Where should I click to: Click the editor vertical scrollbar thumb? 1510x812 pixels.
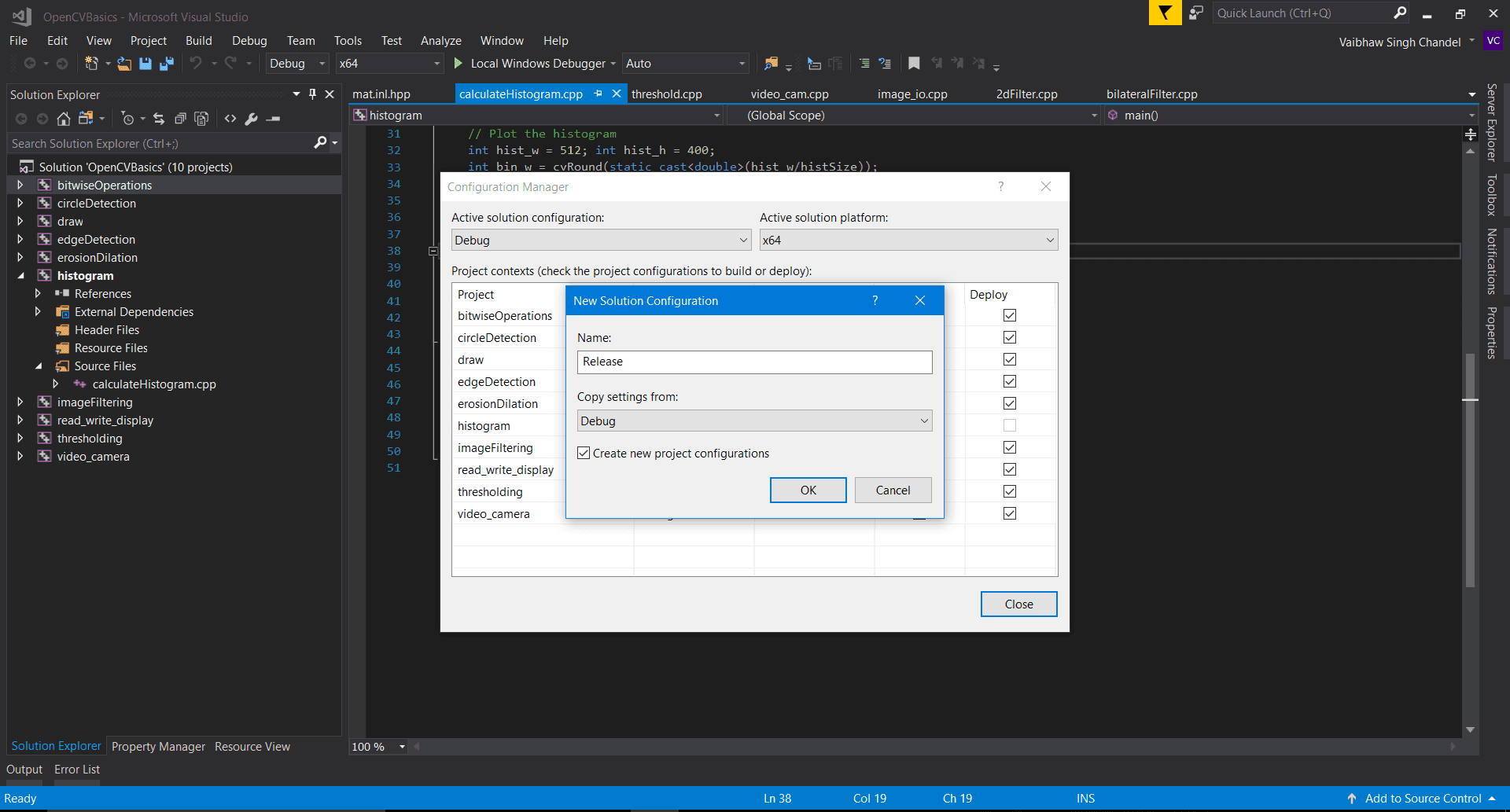tap(1470, 471)
